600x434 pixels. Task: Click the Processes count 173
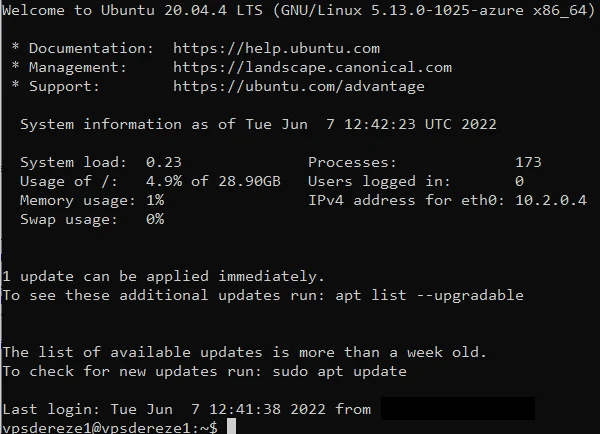[528, 162]
